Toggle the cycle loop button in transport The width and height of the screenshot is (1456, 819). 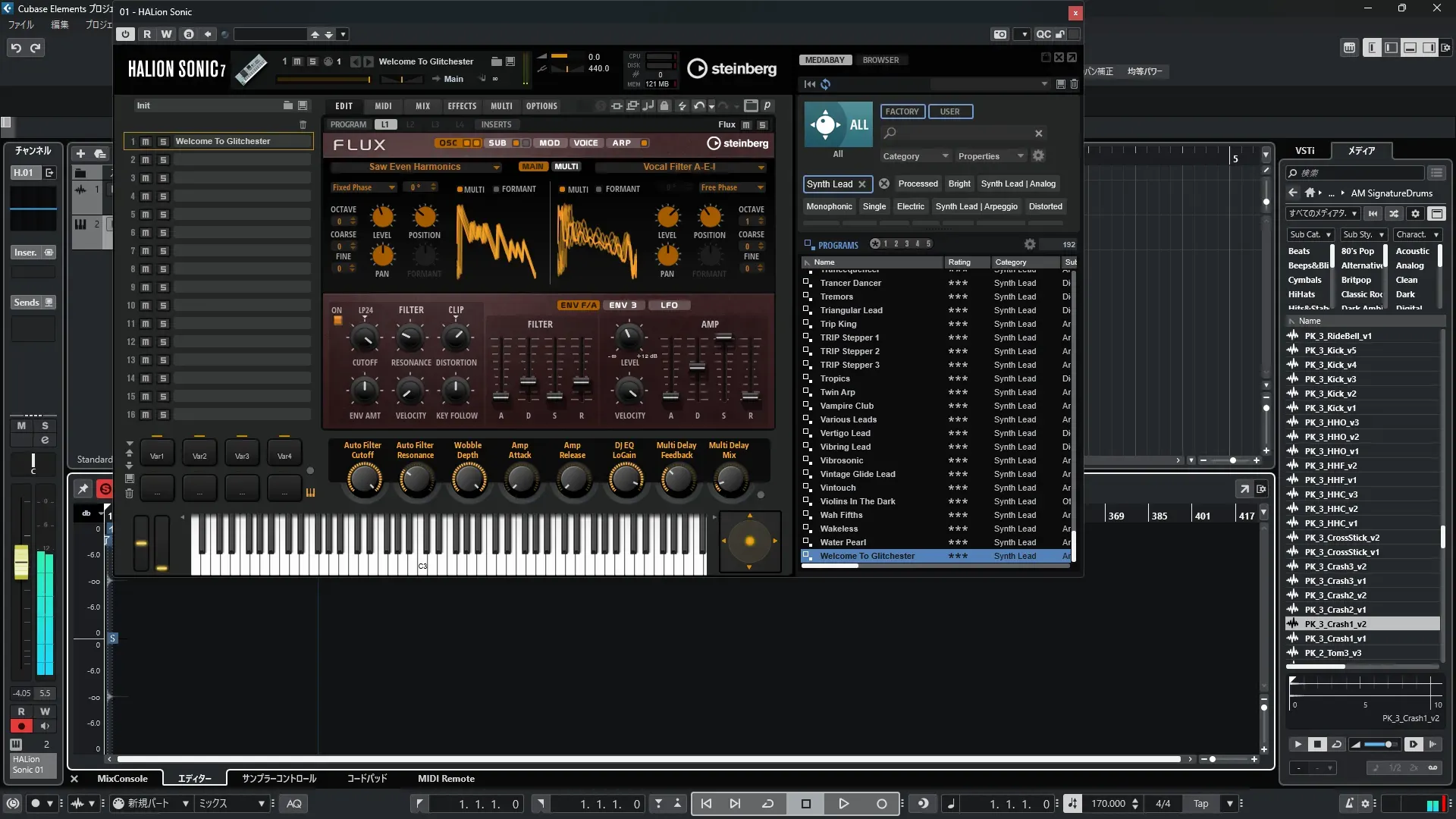[x=767, y=804]
